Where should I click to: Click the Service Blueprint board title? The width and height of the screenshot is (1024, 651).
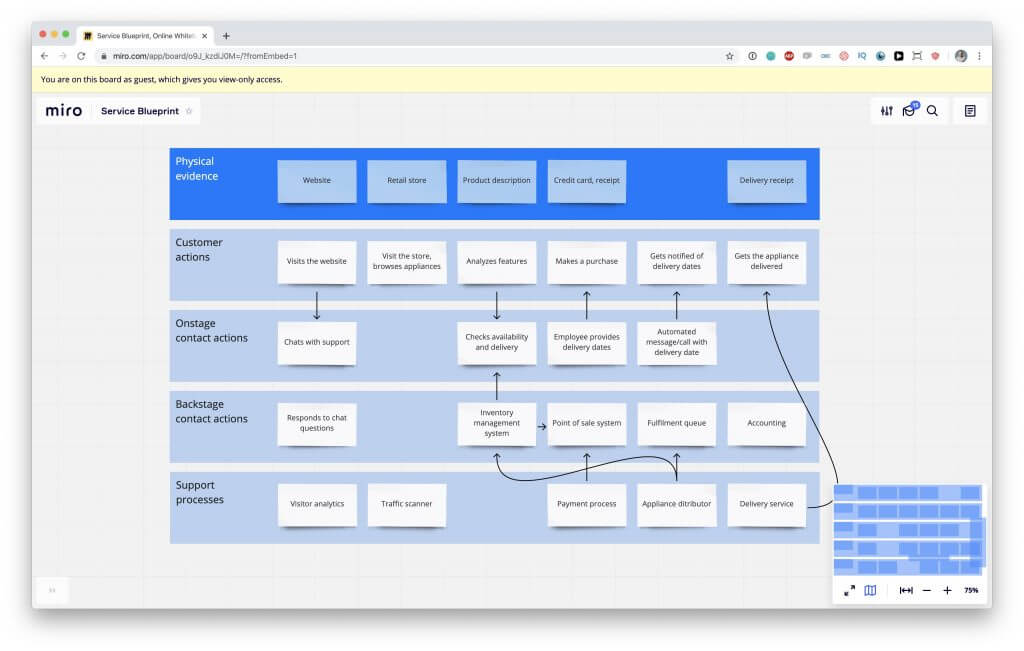point(140,111)
